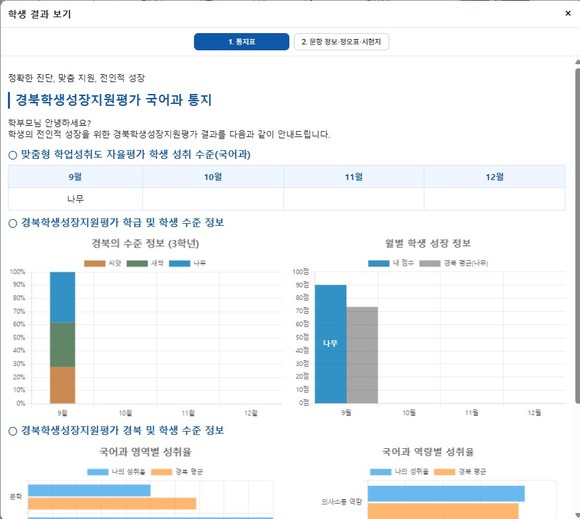Image resolution: width=580 pixels, height=519 pixels.
Task: Click the vertical scrollbar thumb
Action: click(577, 235)
